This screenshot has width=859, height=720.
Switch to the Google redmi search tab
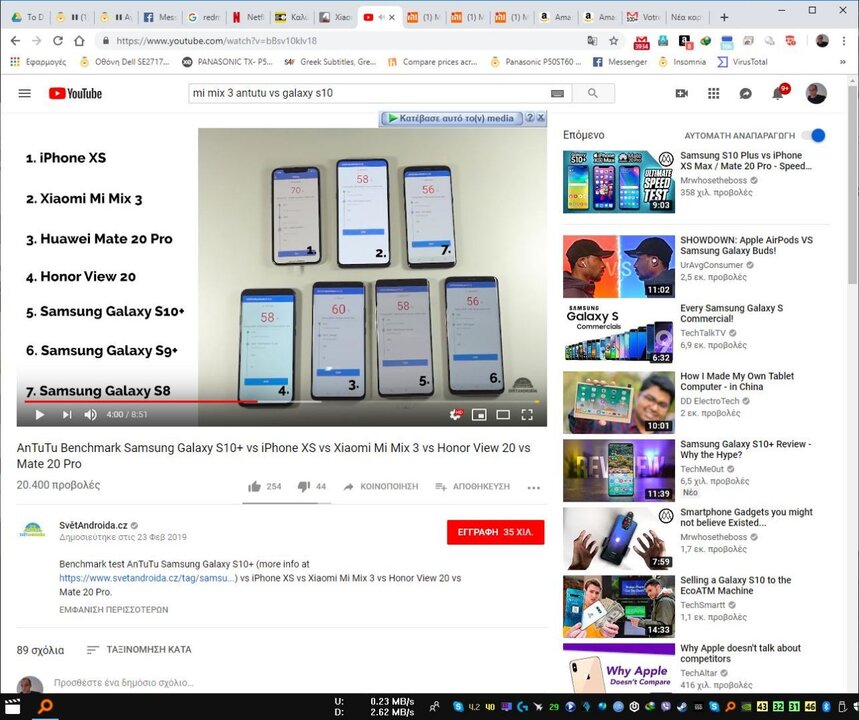204,18
